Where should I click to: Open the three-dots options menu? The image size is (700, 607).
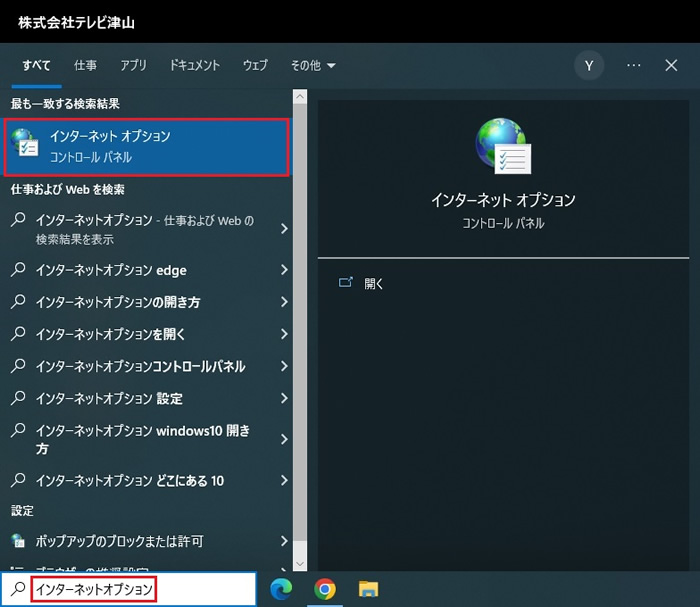633,66
